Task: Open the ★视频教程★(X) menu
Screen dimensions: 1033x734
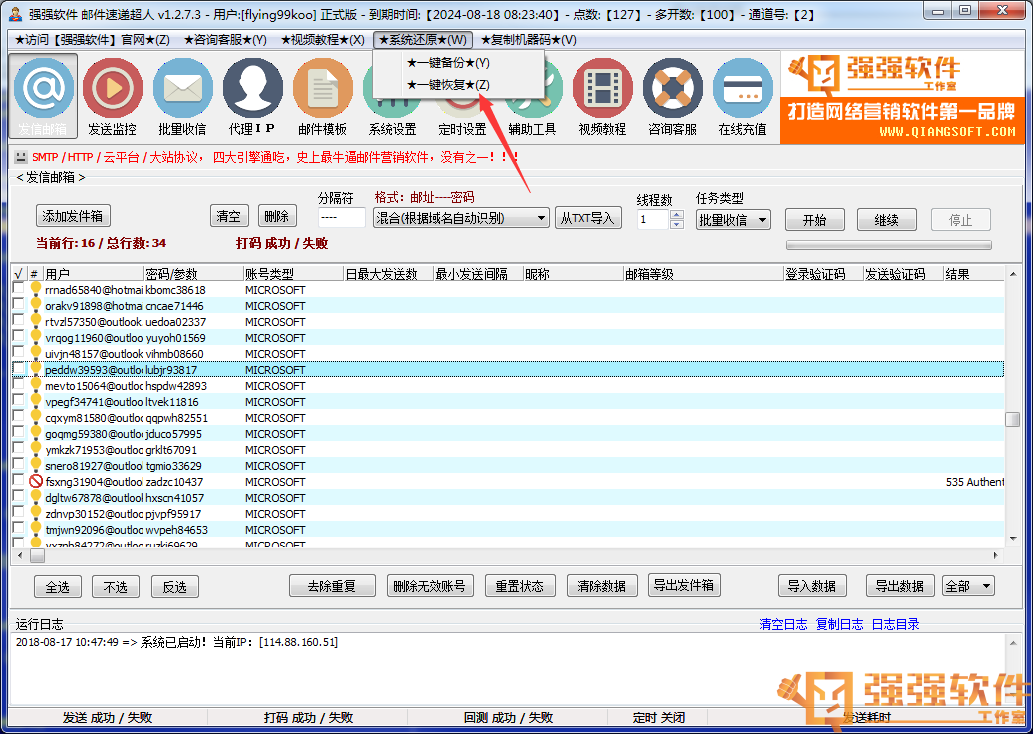Action: coord(323,40)
